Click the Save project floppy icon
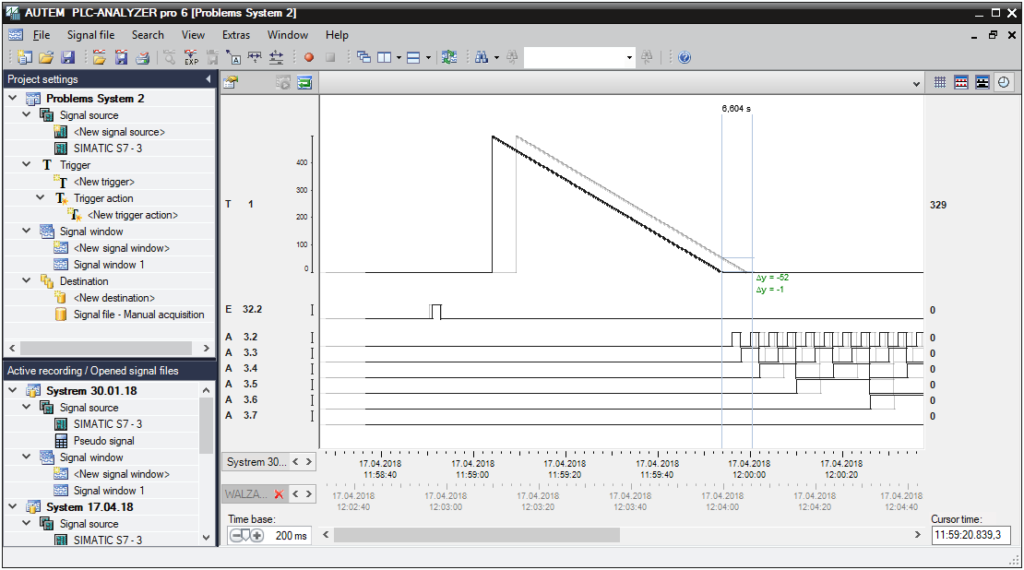This screenshot has height=570, width=1024. [x=68, y=57]
